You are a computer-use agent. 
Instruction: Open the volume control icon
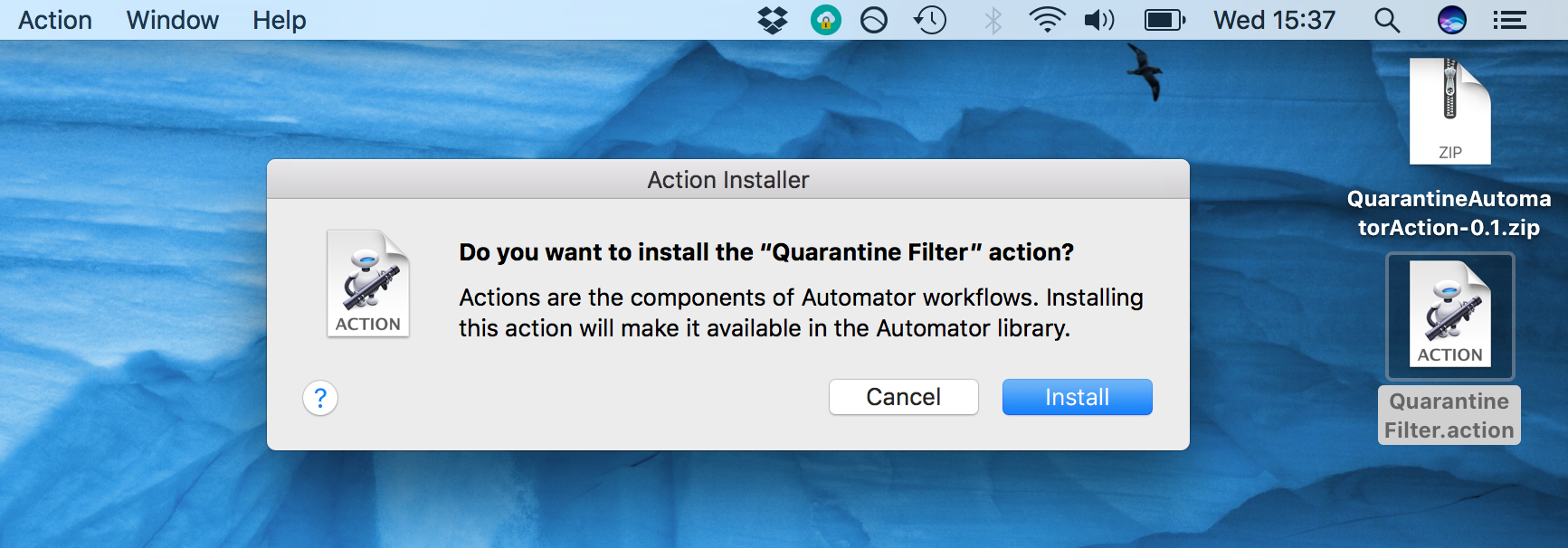coord(1099,20)
